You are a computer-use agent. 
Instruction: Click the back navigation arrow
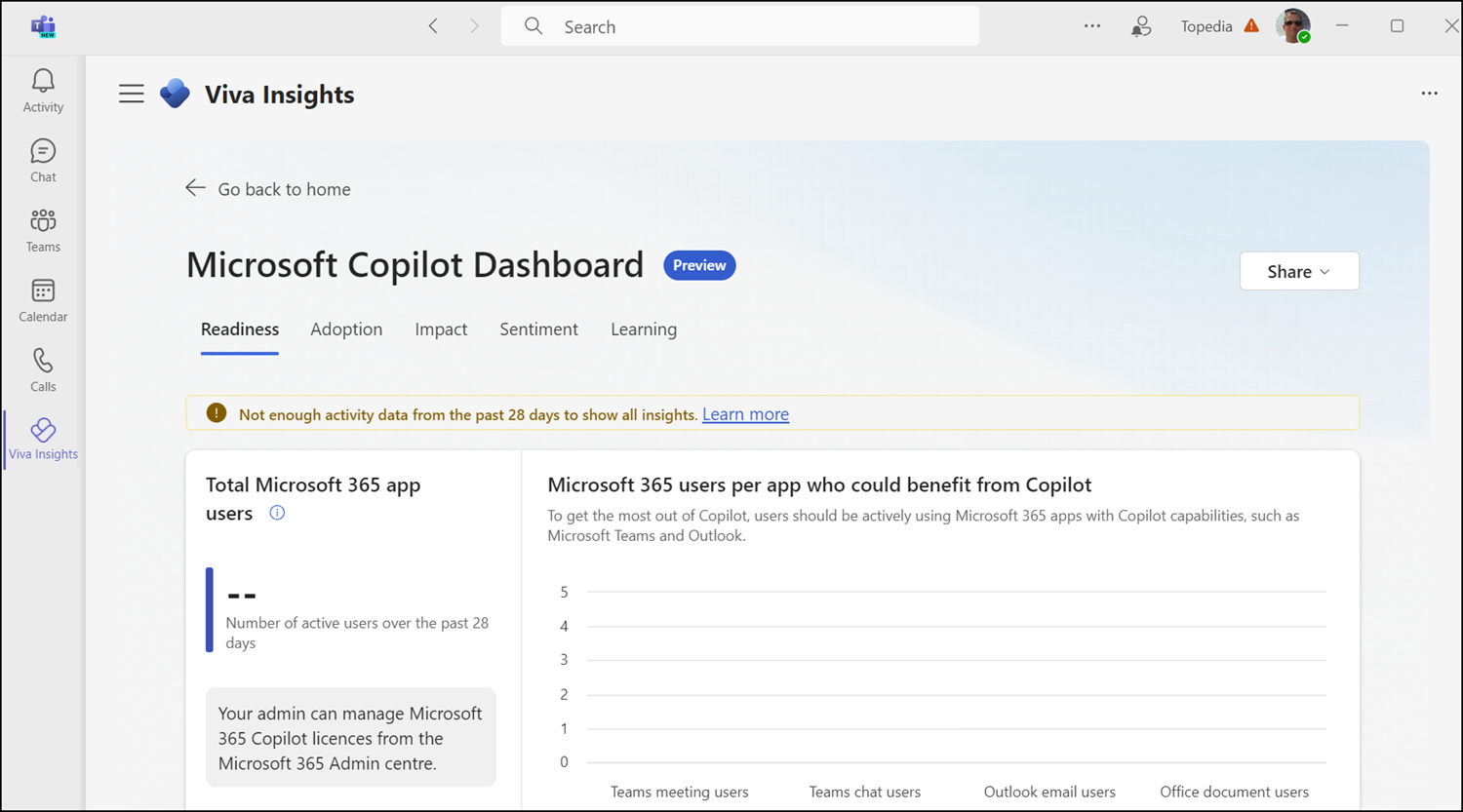pyautogui.click(x=433, y=26)
